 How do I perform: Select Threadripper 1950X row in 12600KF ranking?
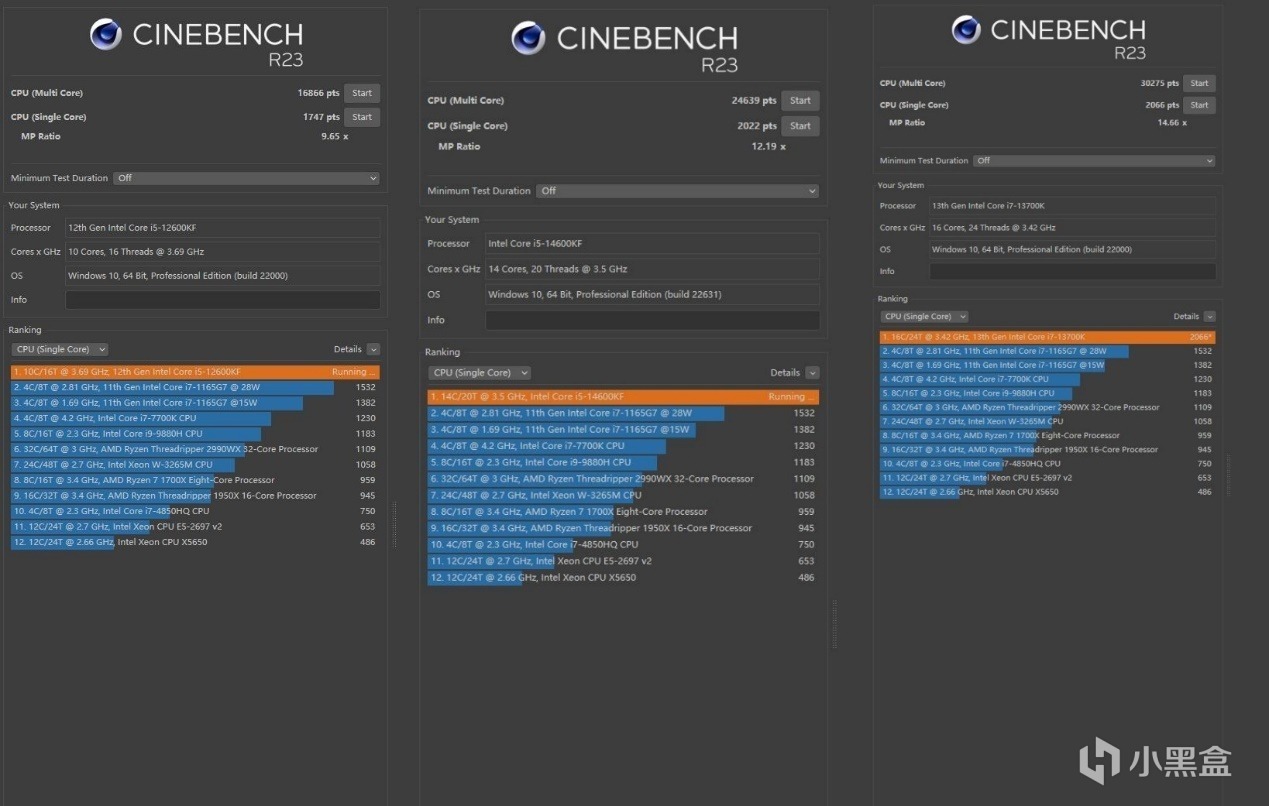[196, 496]
